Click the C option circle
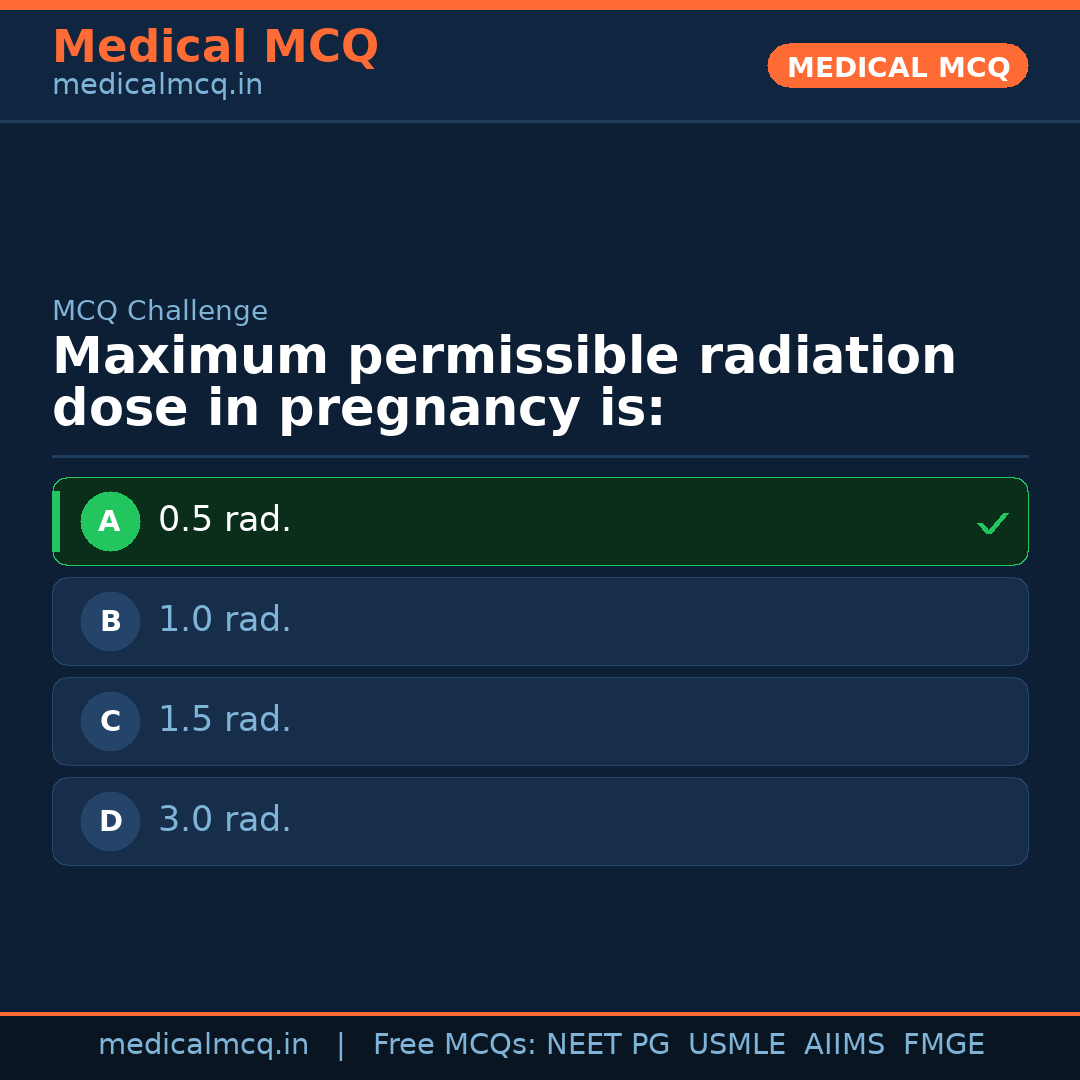 pos(110,721)
